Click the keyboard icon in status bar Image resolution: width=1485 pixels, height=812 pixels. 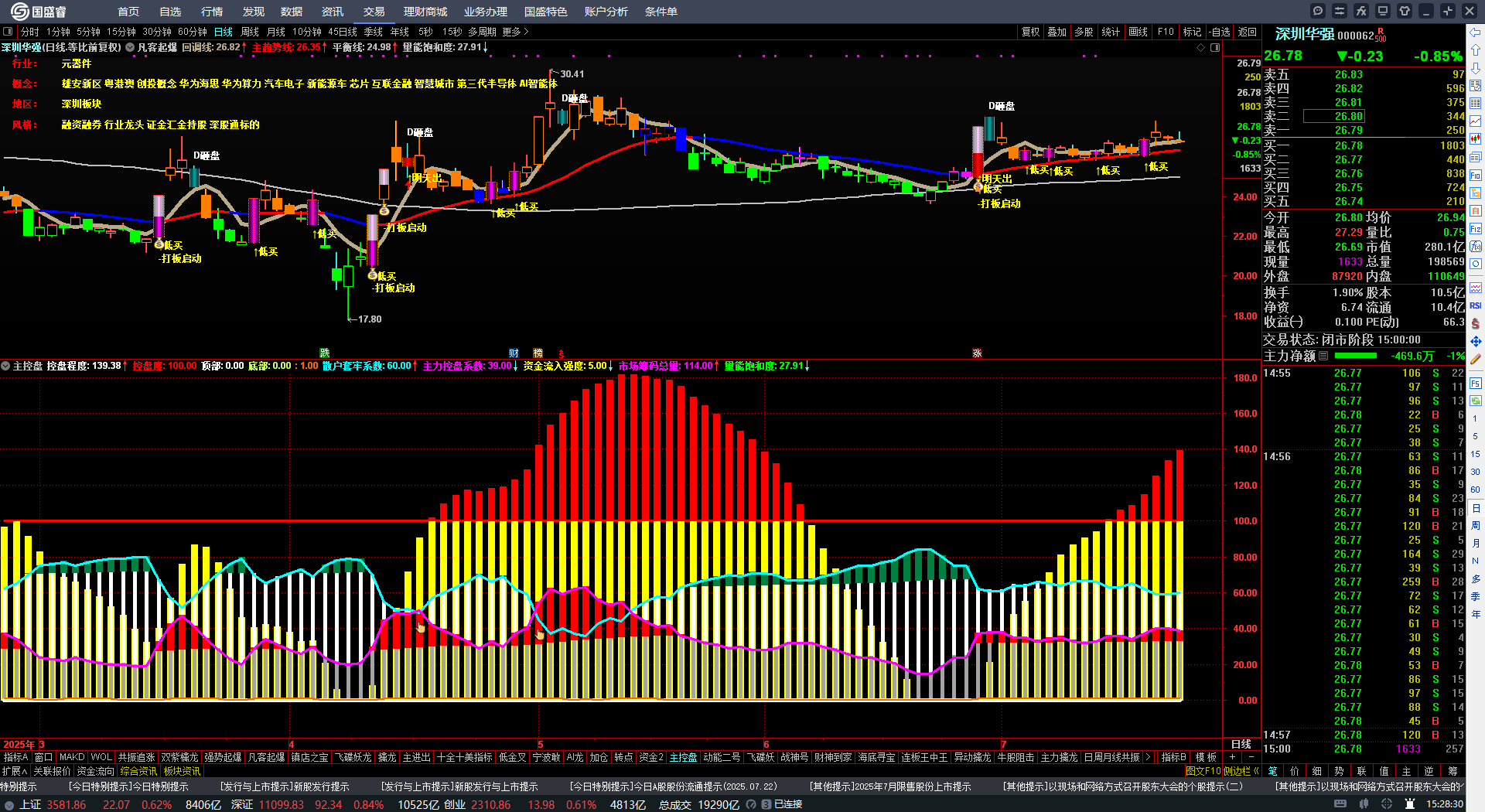[1340, 804]
